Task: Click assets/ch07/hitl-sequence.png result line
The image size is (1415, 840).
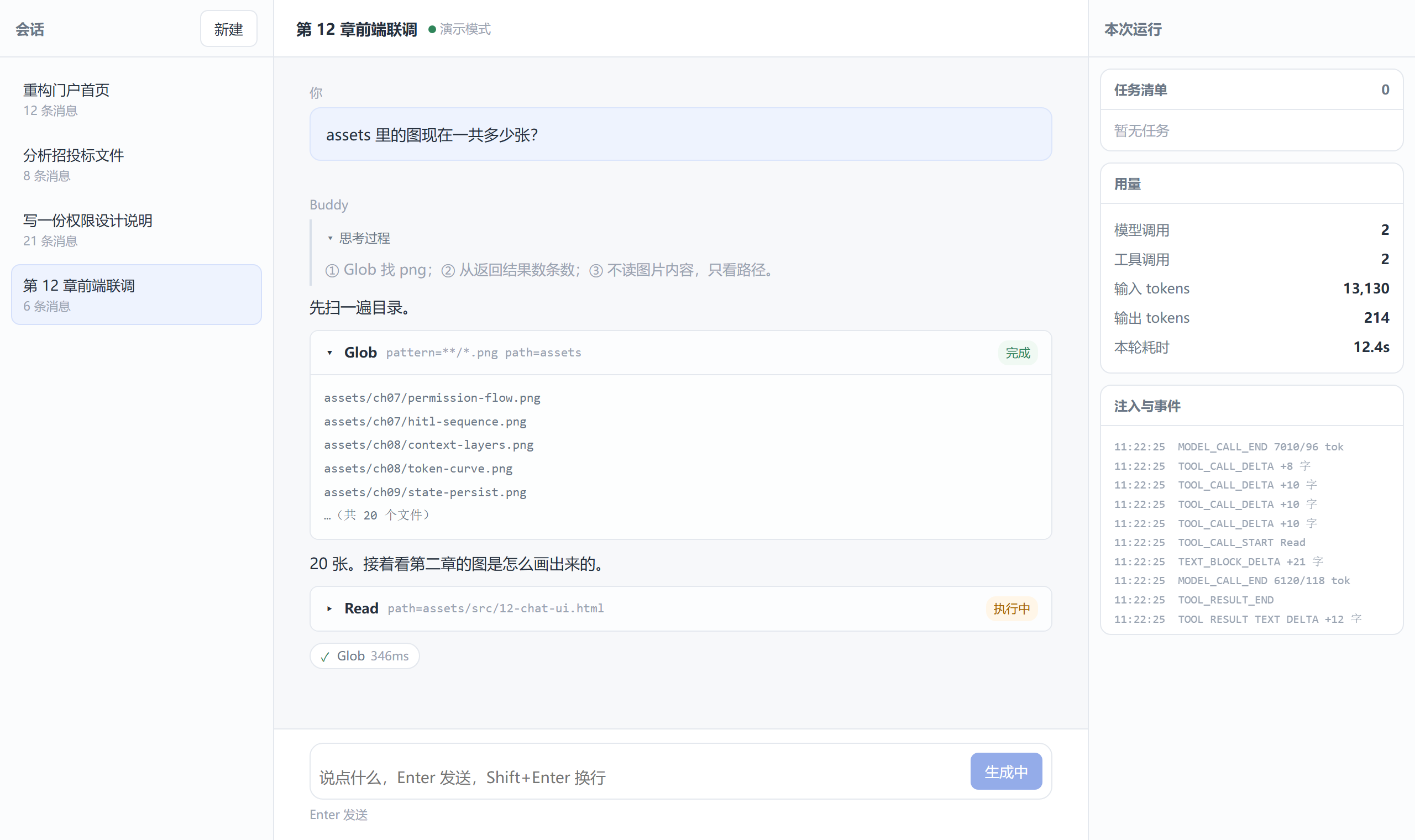Action: coord(425,422)
